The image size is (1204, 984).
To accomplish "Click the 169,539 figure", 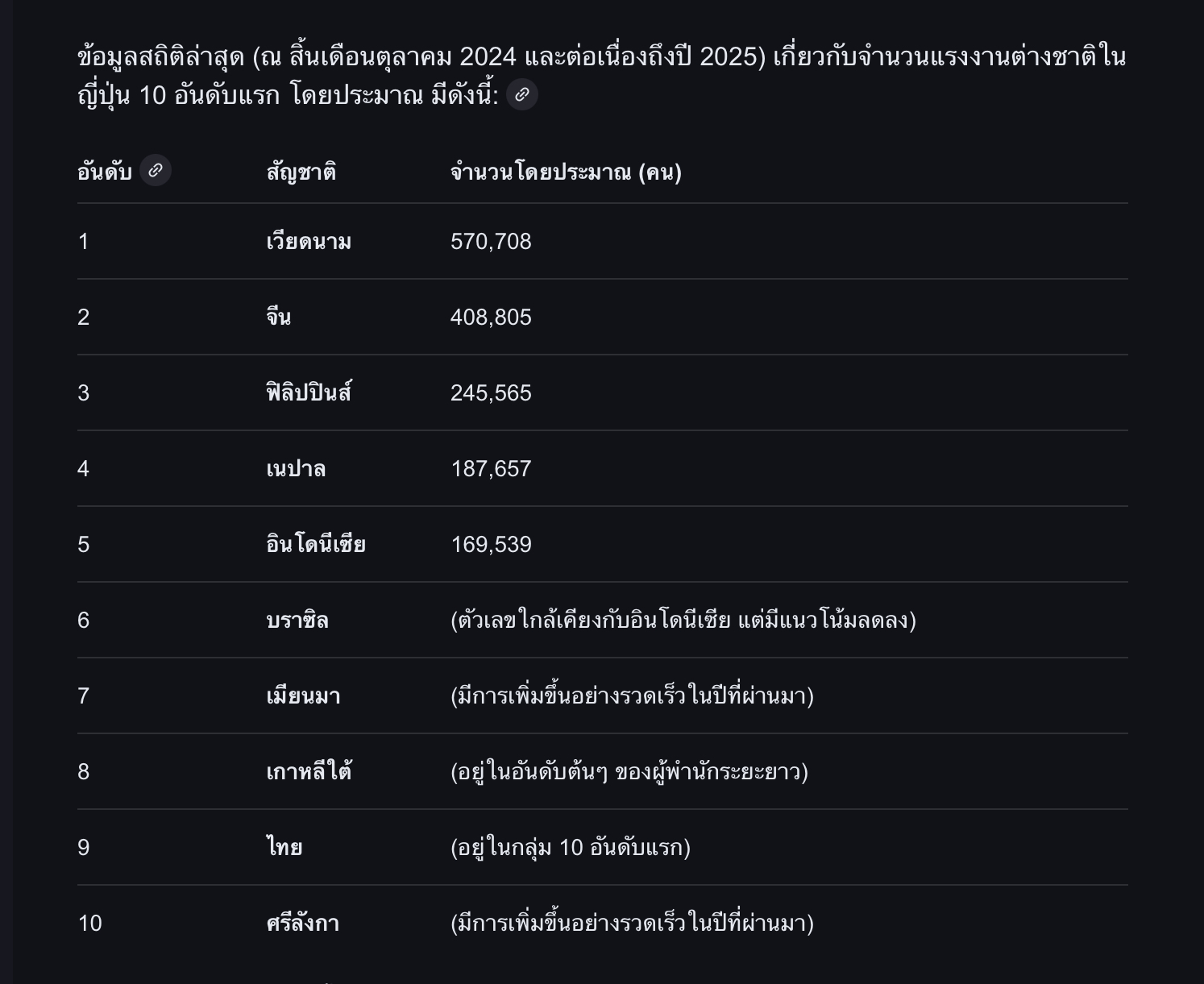I will tap(491, 545).
